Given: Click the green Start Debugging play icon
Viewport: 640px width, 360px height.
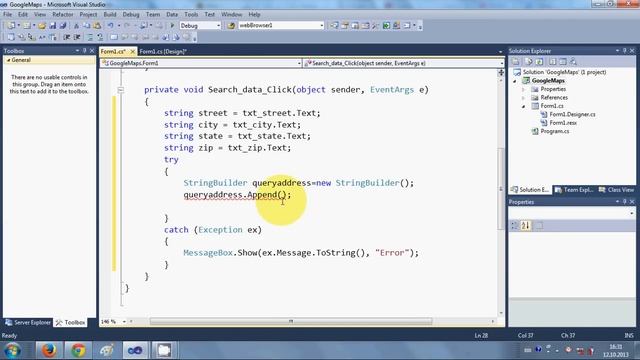Looking at the screenshot, I should 172,26.
